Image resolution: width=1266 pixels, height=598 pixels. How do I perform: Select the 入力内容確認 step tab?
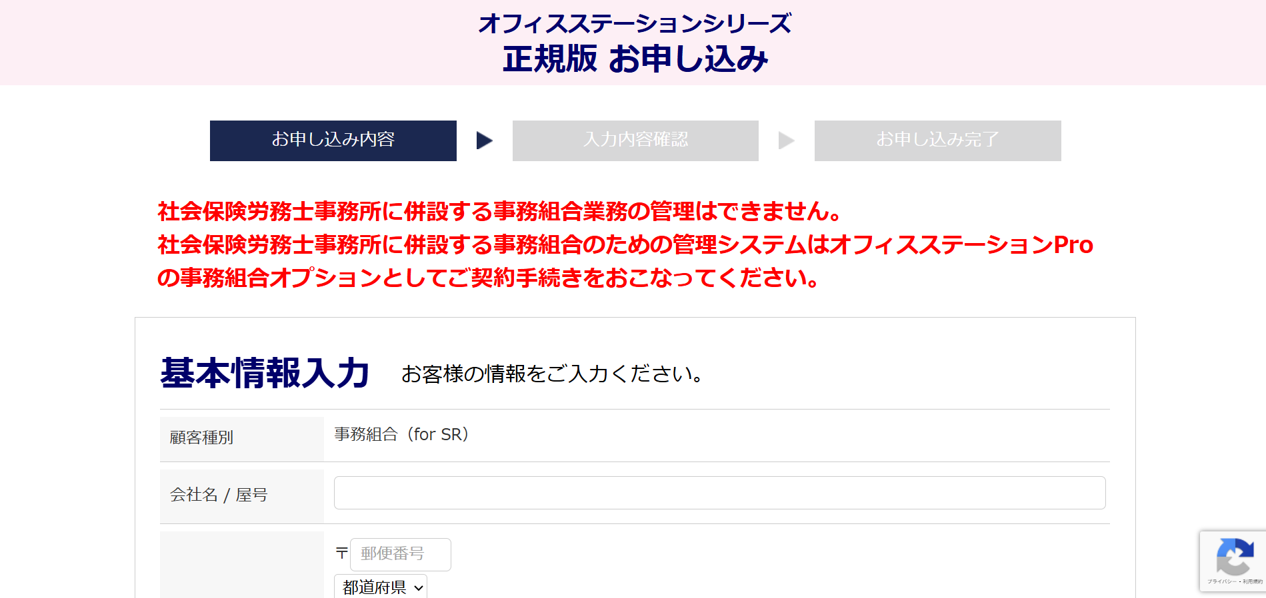636,141
